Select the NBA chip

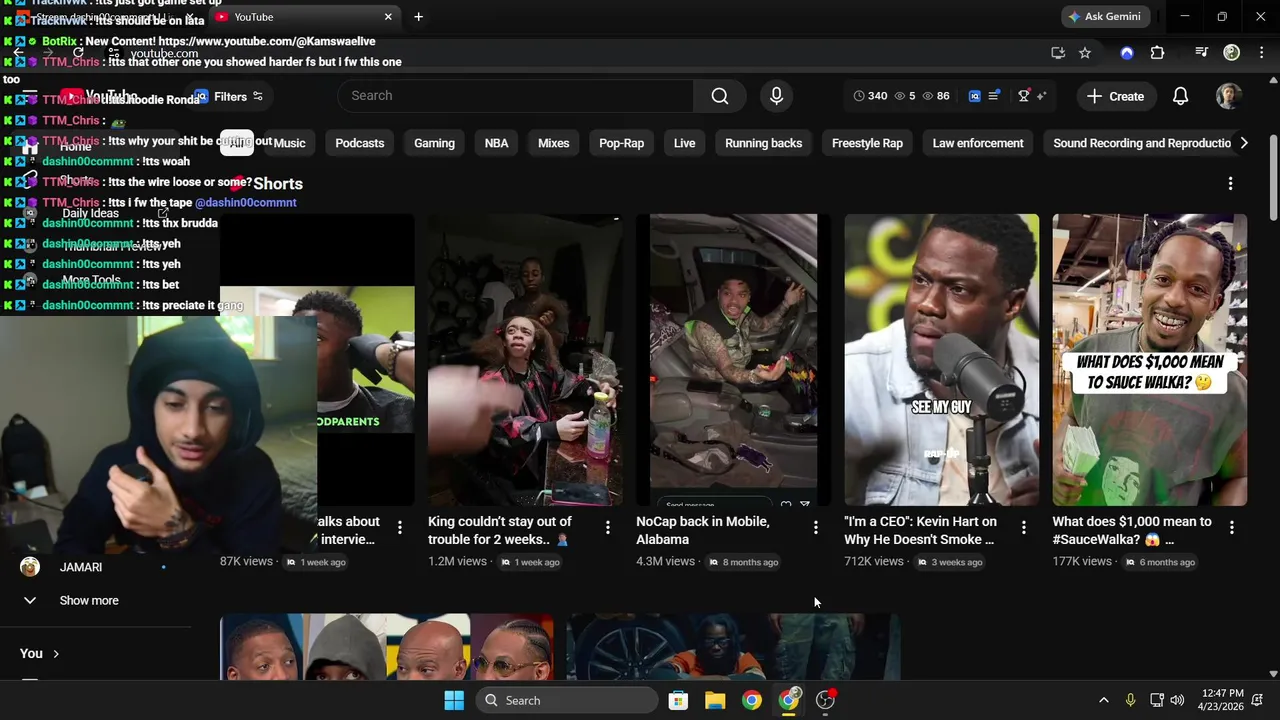pyautogui.click(x=497, y=143)
